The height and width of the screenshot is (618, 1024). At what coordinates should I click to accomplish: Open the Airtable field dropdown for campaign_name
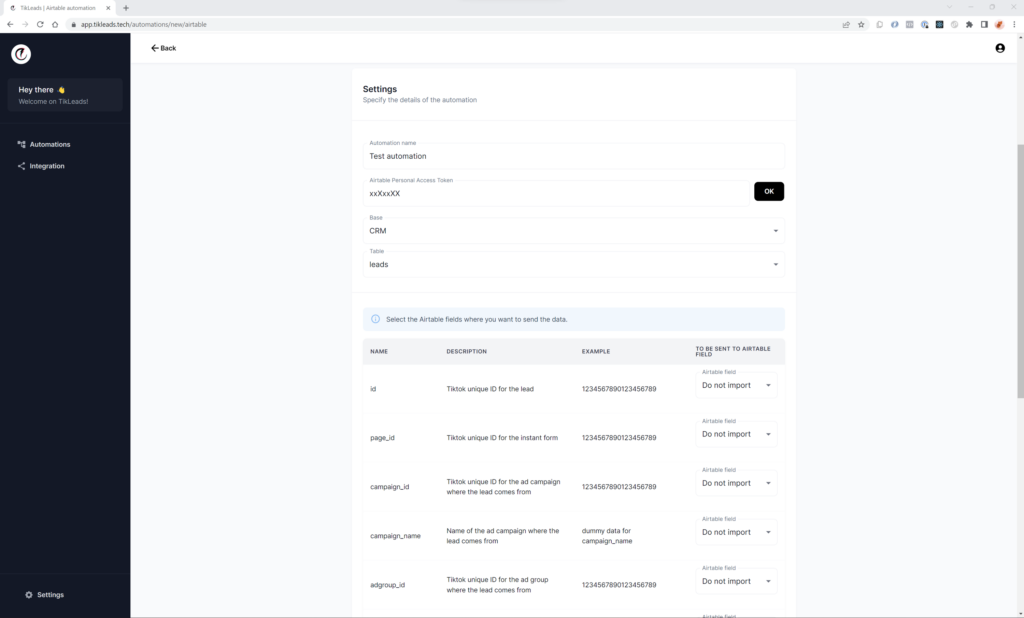(x=736, y=532)
